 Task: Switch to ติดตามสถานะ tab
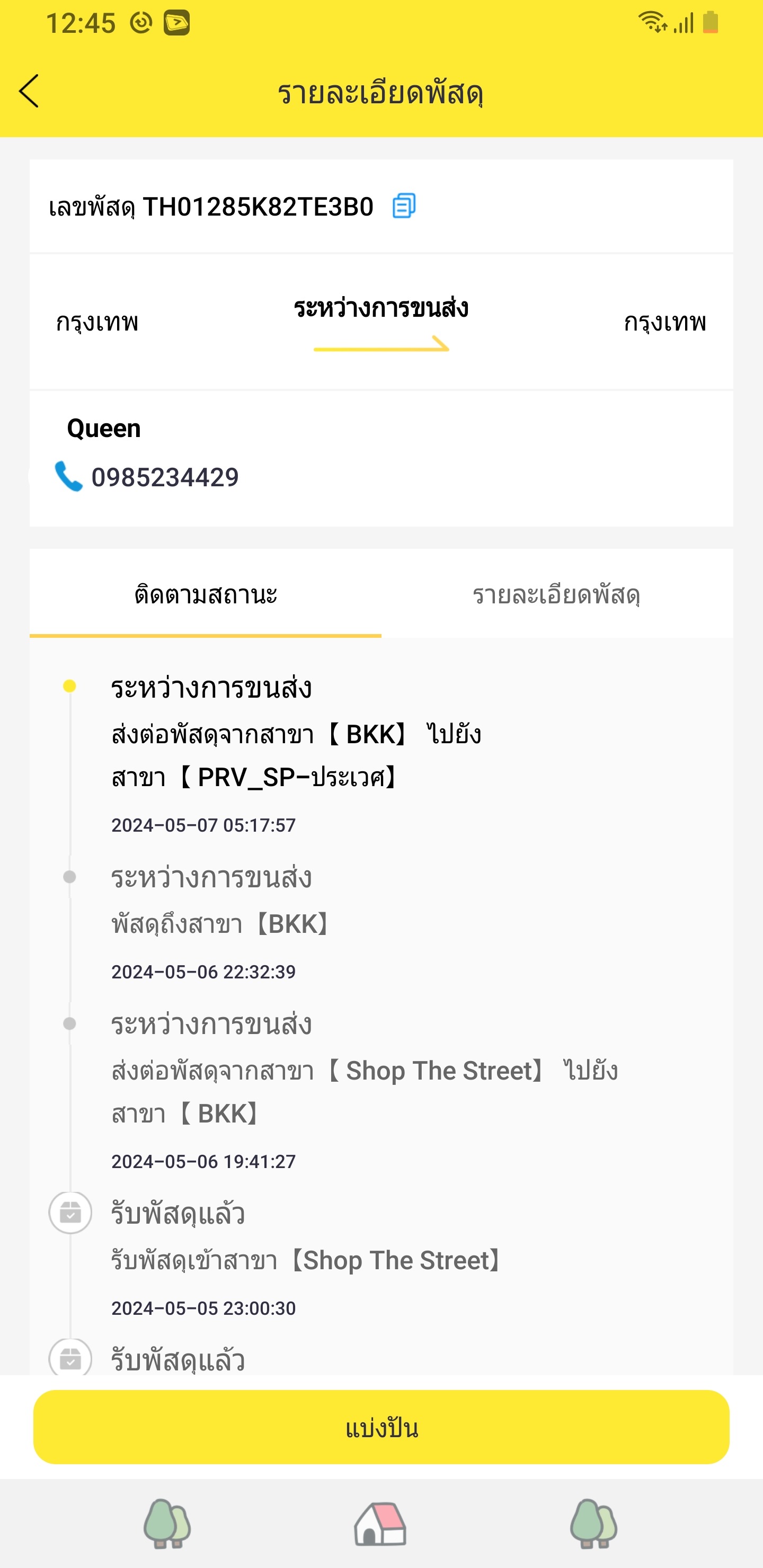click(206, 595)
